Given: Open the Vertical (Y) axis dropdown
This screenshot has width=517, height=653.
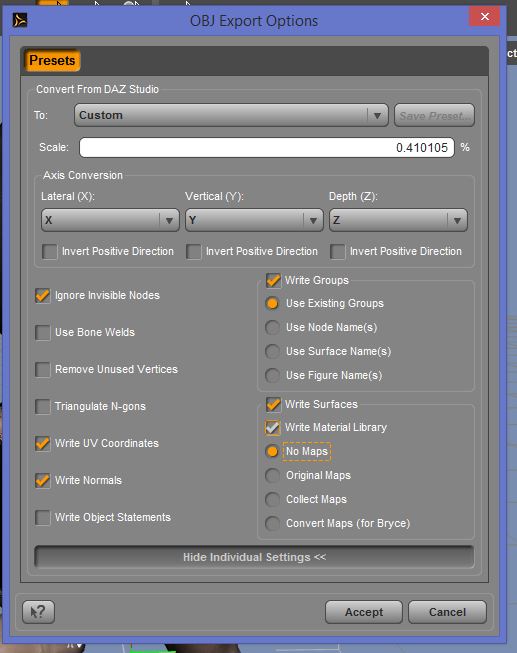Looking at the screenshot, I should 254,220.
